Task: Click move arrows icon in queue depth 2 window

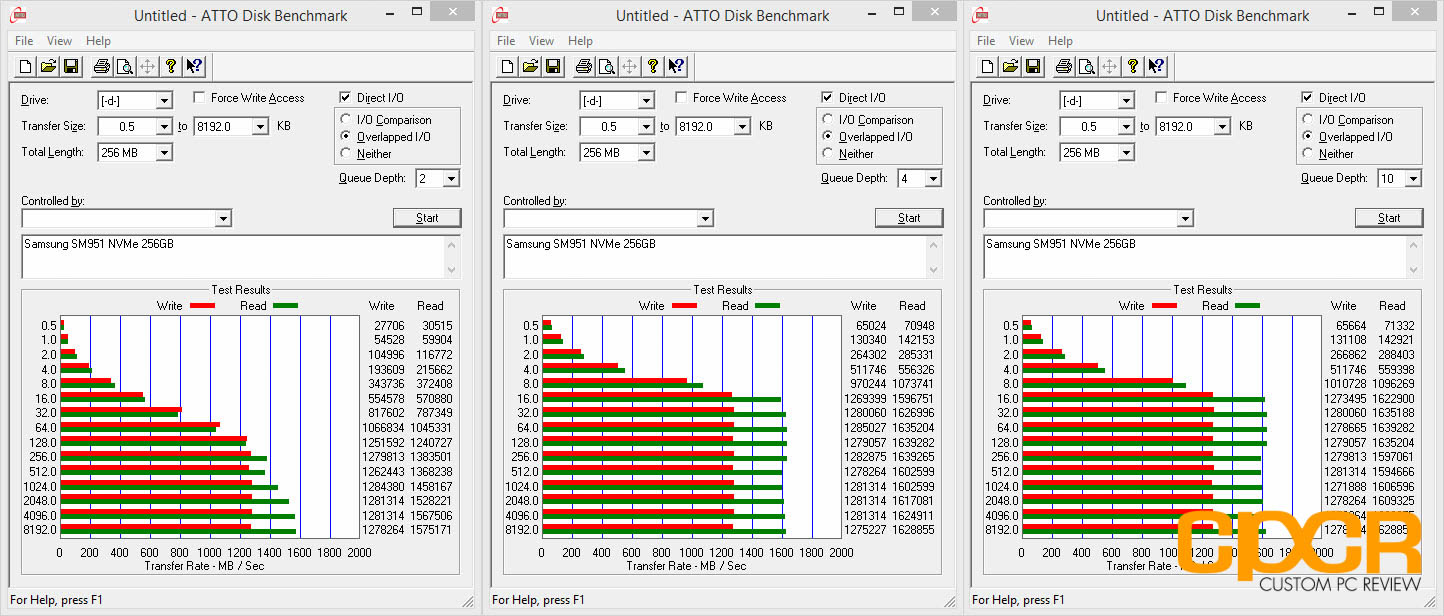Action: click(x=147, y=67)
